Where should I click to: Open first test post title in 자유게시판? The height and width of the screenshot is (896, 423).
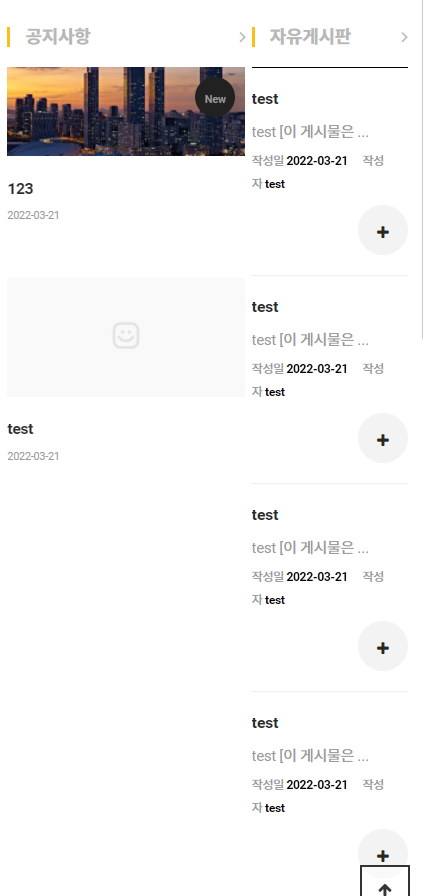click(265, 99)
